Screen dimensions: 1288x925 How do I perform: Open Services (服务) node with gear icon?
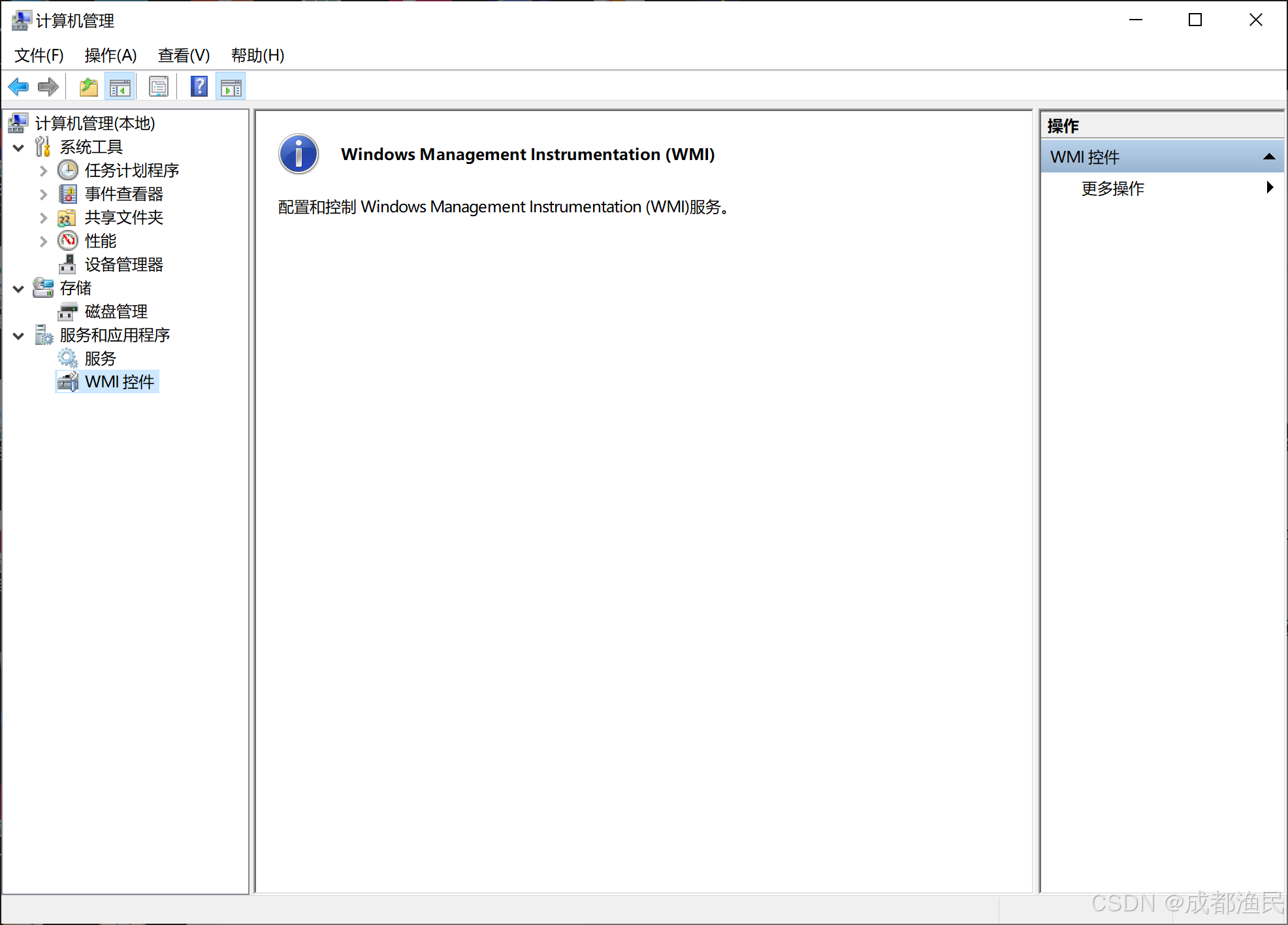click(100, 359)
